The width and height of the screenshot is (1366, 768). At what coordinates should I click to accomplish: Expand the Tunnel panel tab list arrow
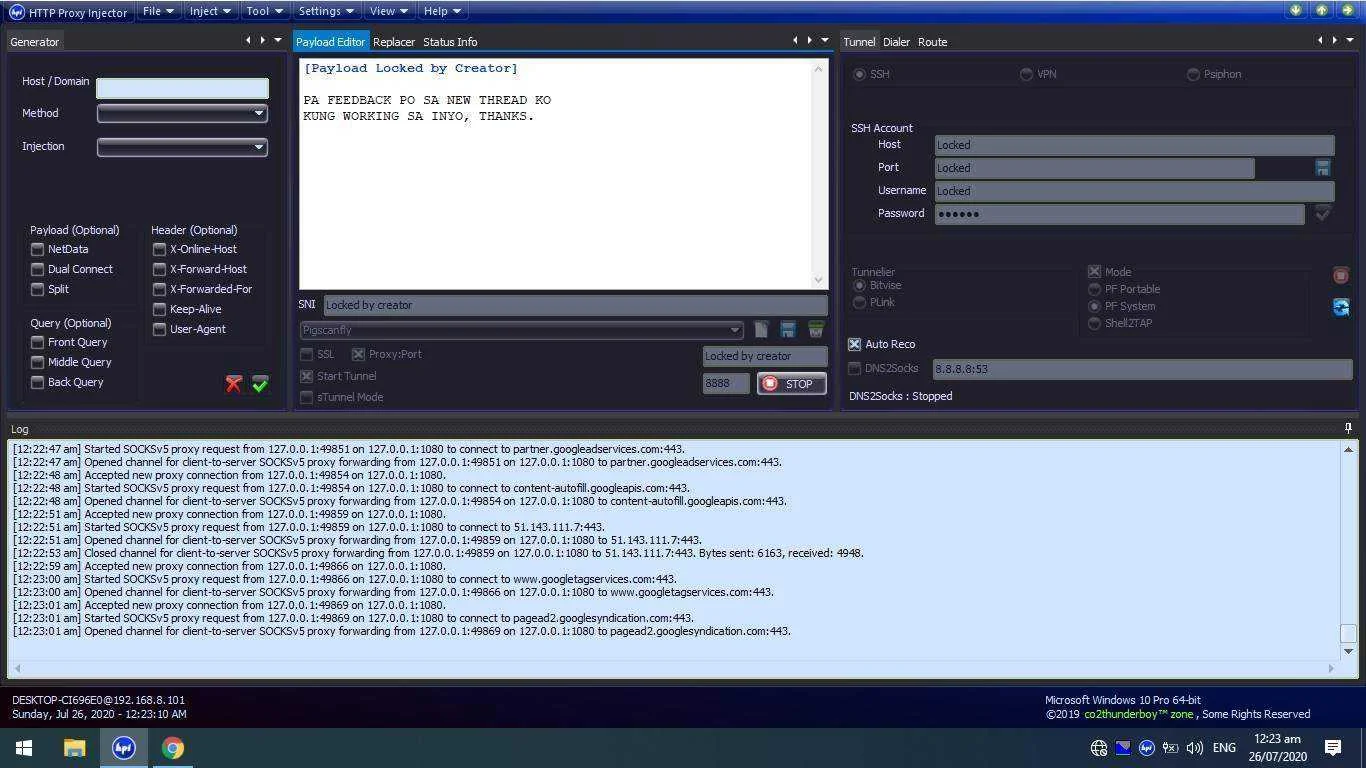coord(1349,40)
